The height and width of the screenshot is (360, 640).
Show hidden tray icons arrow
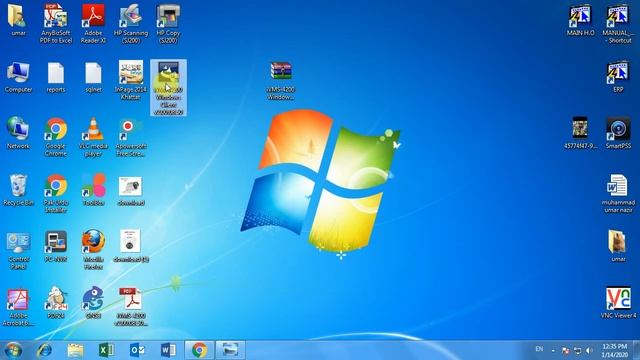click(553, 350)
